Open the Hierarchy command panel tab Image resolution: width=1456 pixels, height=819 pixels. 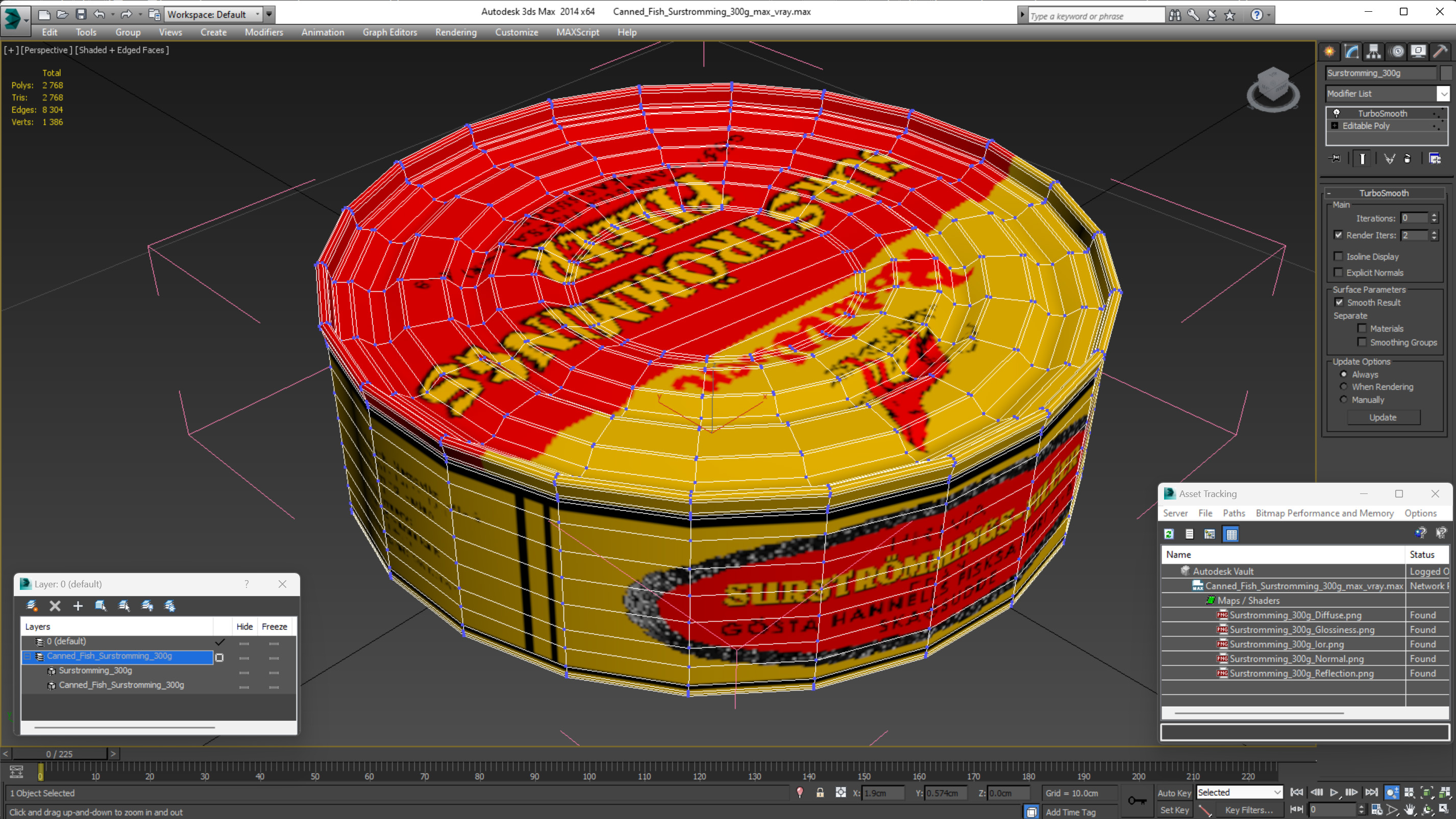pyautogui.click(x=1373, y=52)
